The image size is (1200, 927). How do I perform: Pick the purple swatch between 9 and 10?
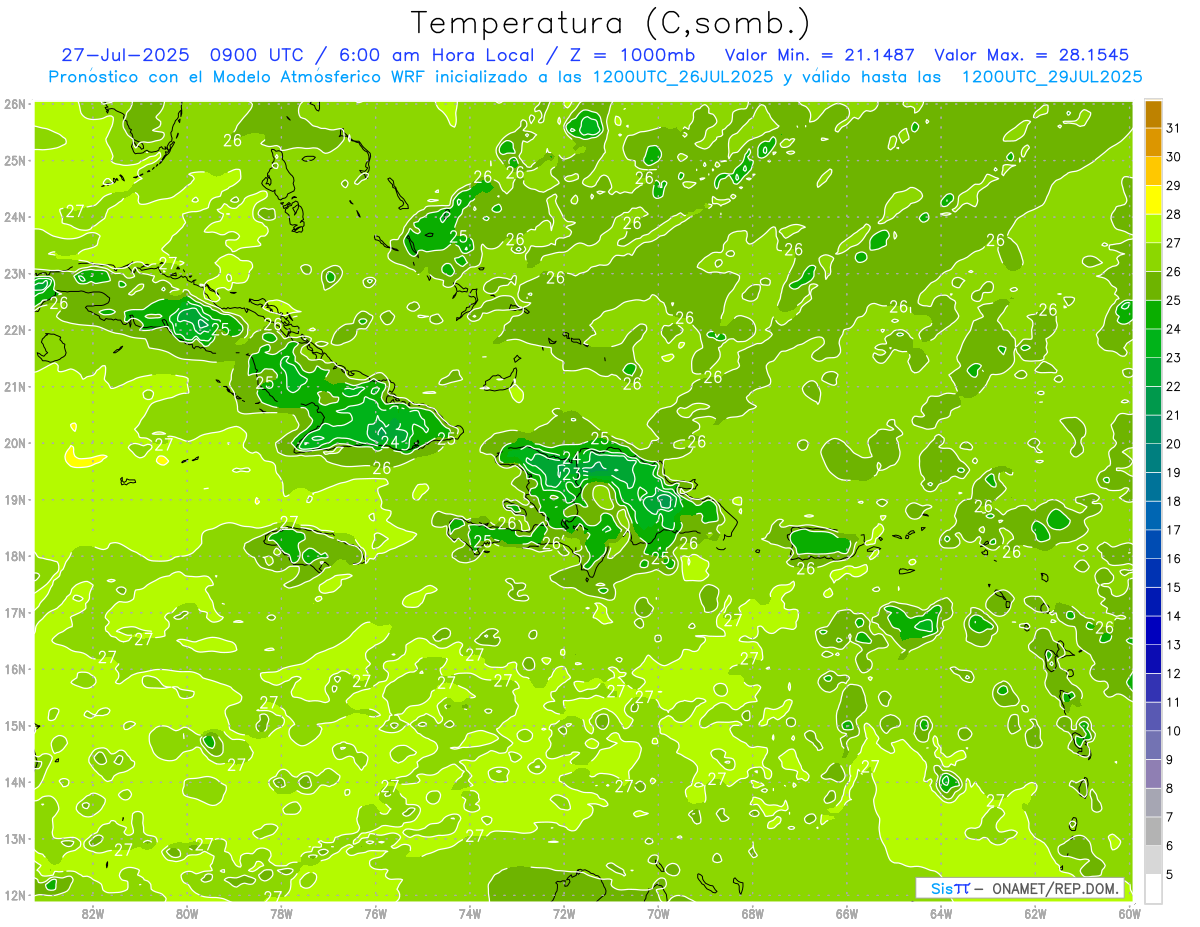pyautogui.click(x=1153, y=745)
